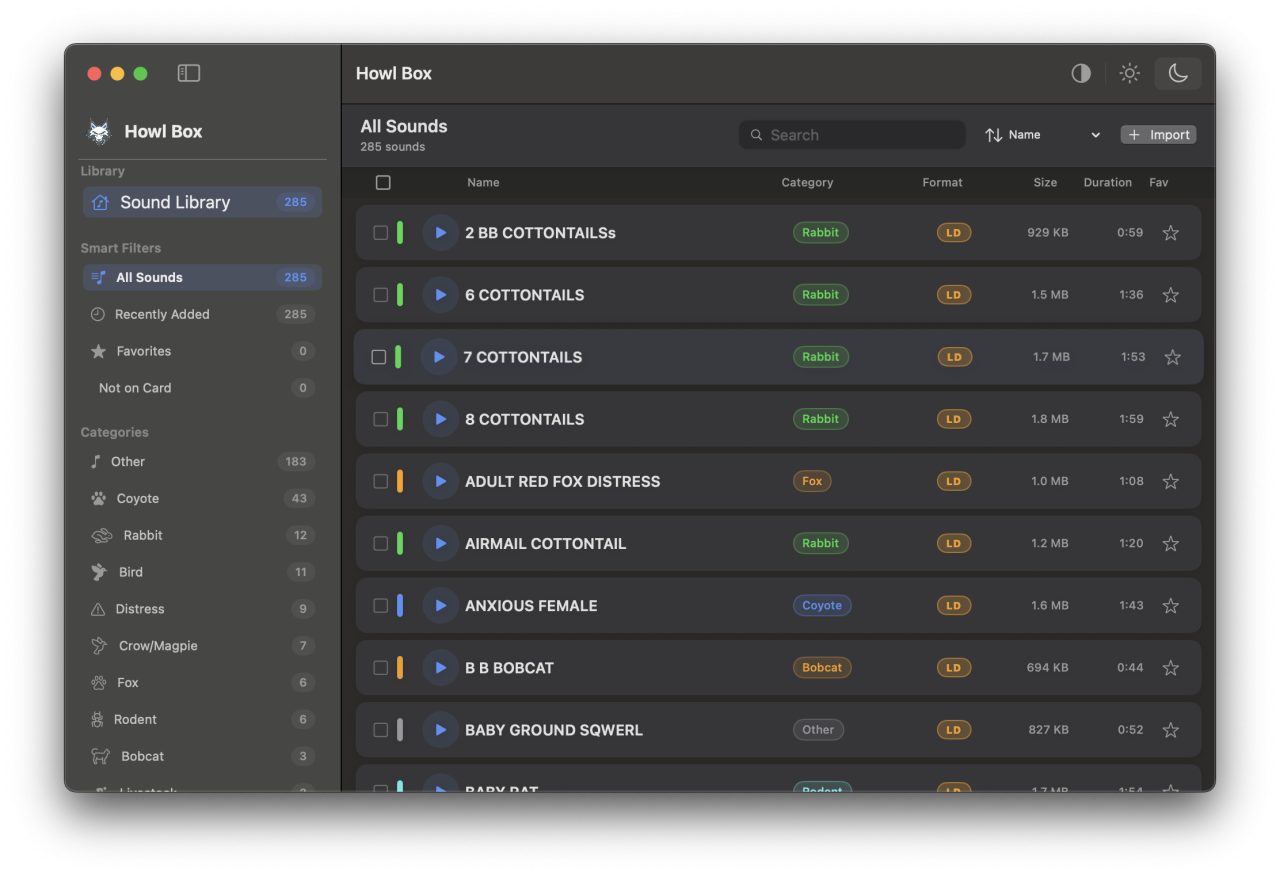Play the ADULT RED FOX DISTRESS sound

[440, 481]
